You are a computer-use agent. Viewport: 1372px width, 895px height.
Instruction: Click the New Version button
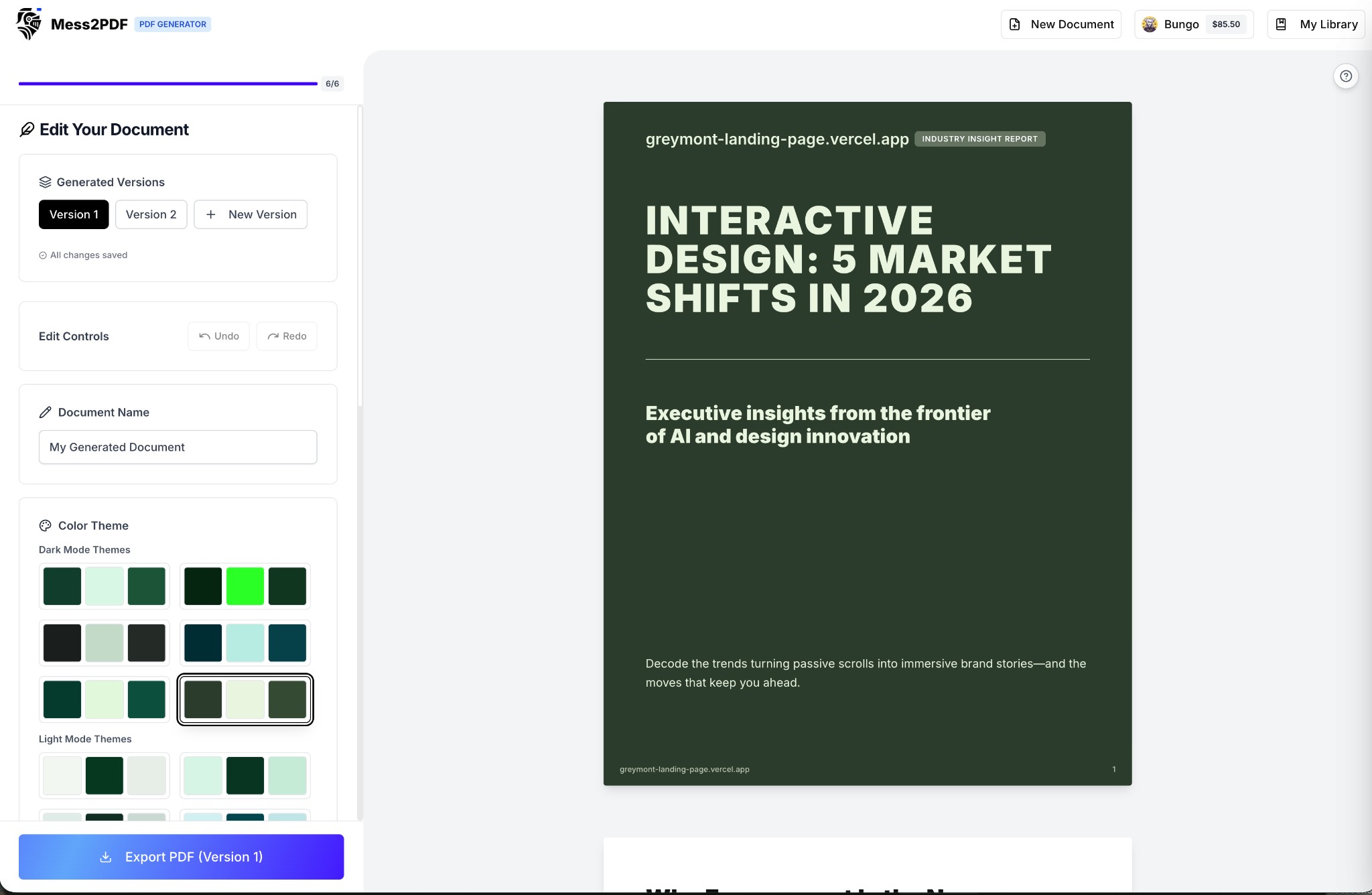coord(251,214)
